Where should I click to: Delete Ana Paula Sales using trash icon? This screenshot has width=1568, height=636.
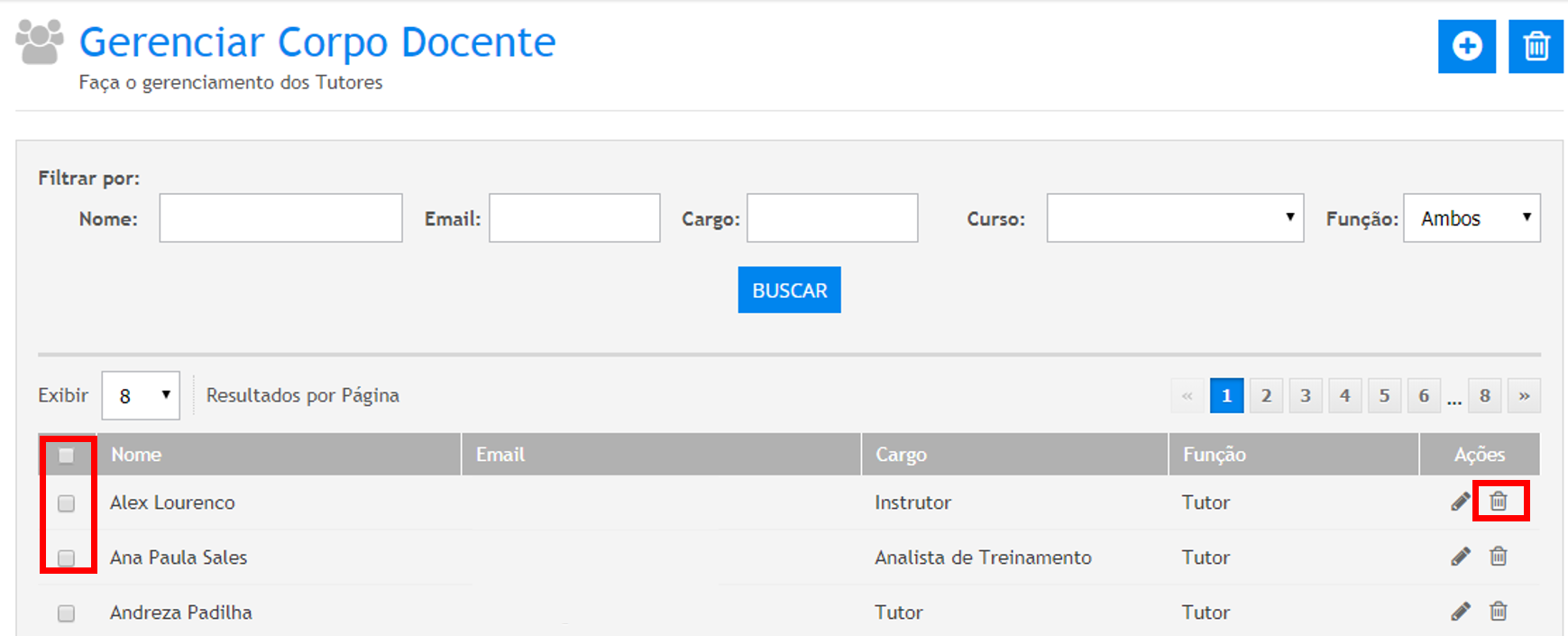tap(1499, 557)
